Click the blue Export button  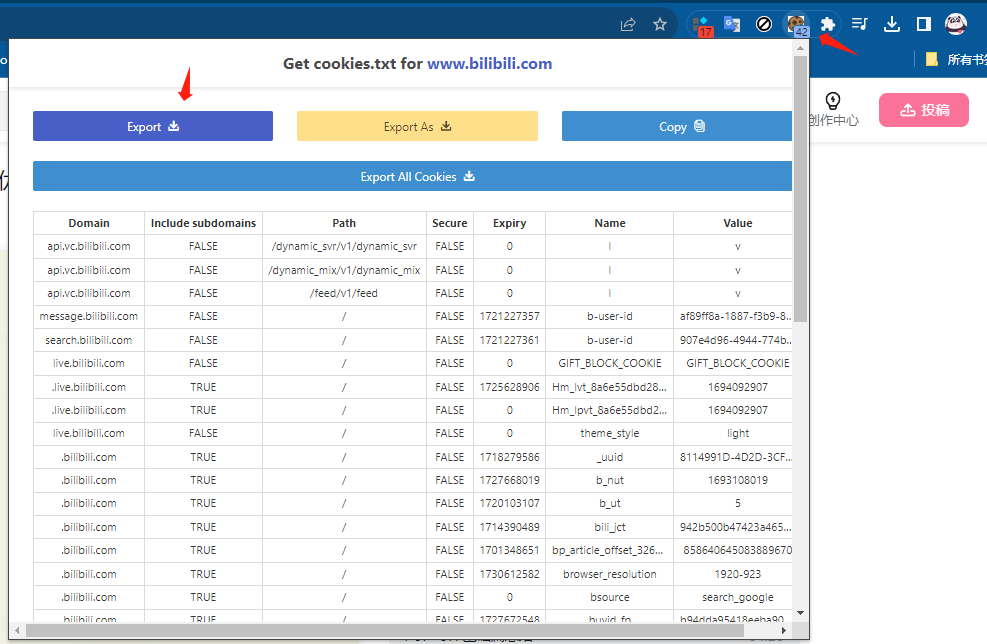(153, 126)
